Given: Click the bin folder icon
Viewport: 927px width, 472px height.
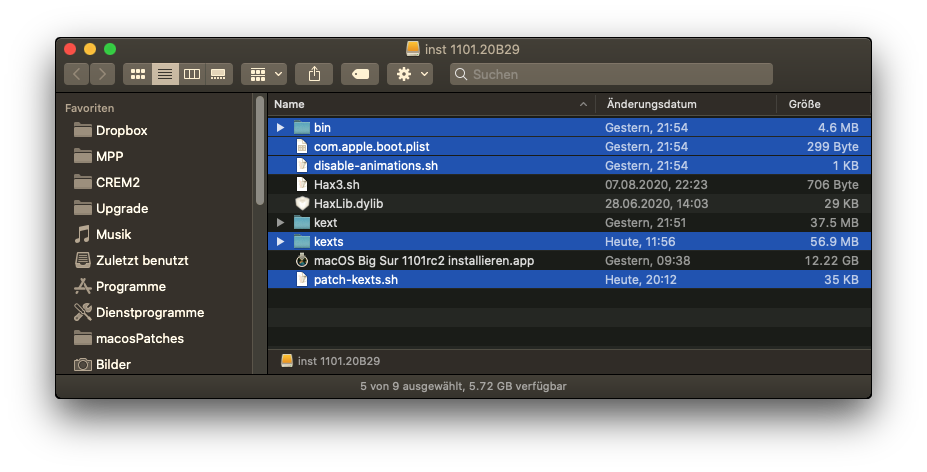Looking at the screenshot, I should (x=302, y=127).
